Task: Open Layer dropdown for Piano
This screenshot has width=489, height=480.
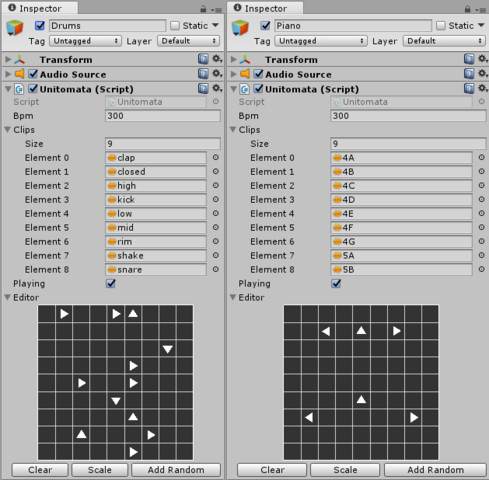Action: (x=444, y=41)
